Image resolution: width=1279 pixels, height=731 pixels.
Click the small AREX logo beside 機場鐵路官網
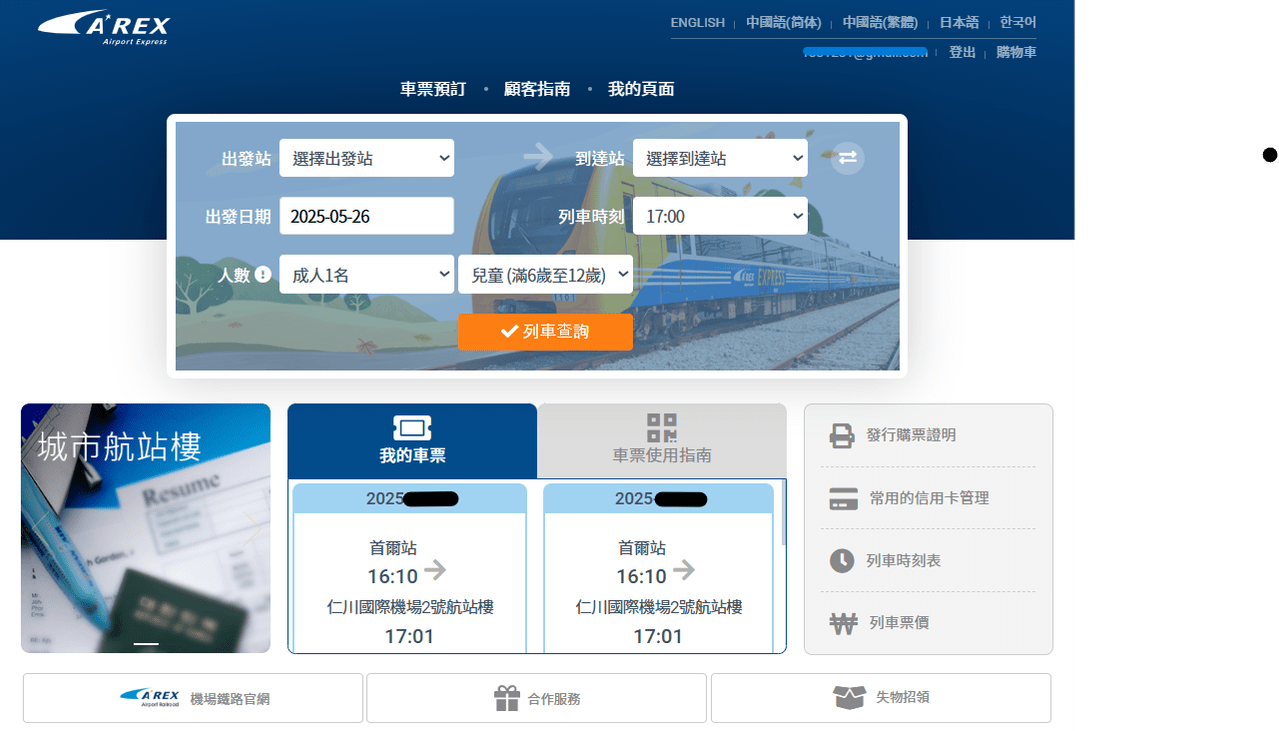pyautogui.click(x=149, y=697)
